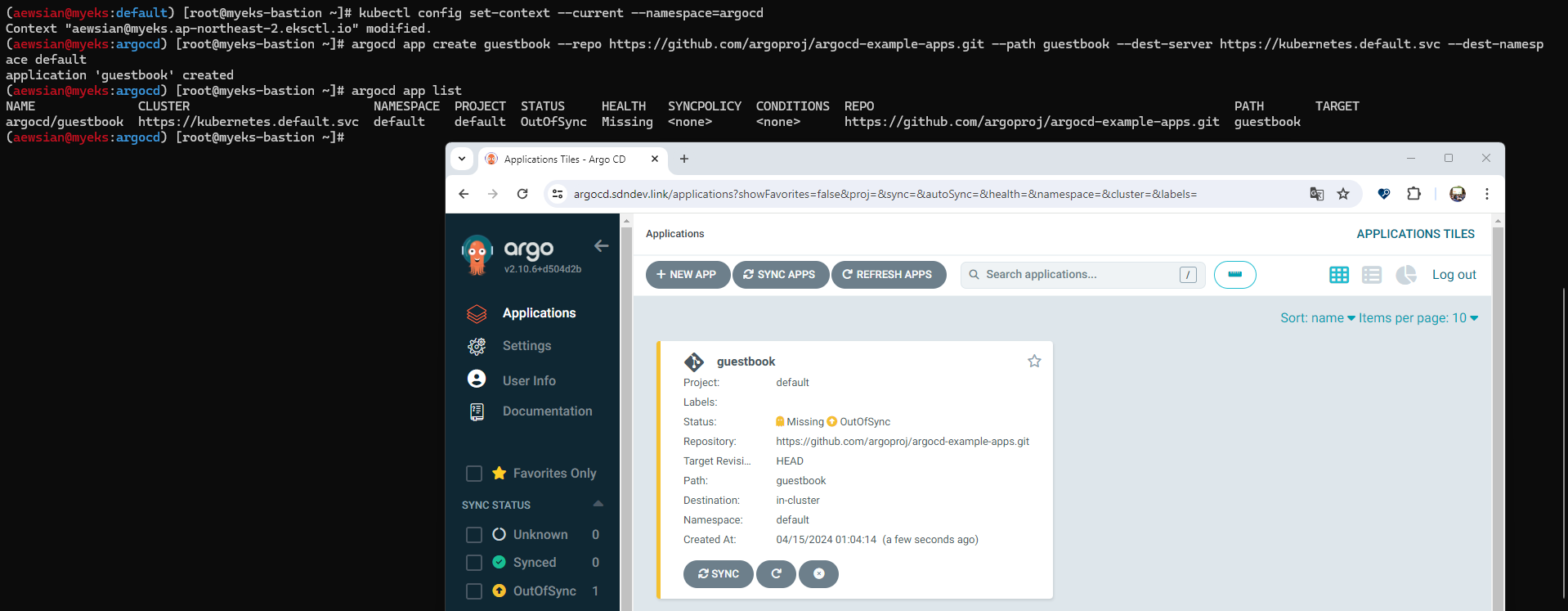Open the Extensions puzzle icon
The width and height of the screenshot is (1568, 611).
(x=1413, y=194)
